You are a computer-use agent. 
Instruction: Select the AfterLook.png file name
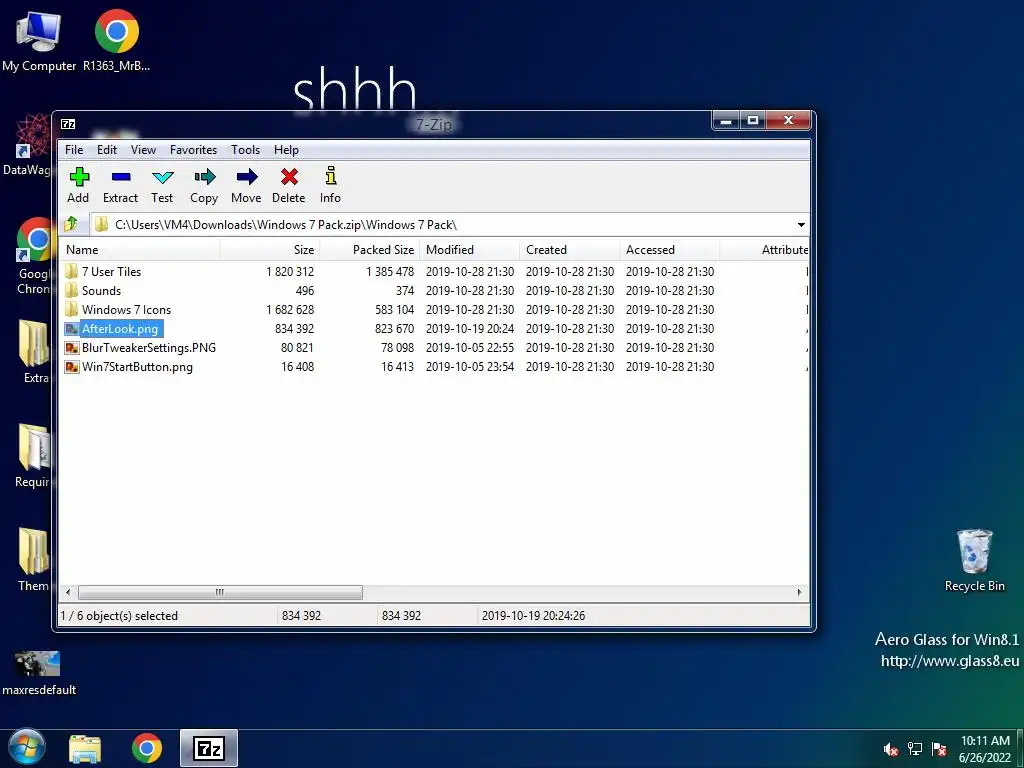120,328
